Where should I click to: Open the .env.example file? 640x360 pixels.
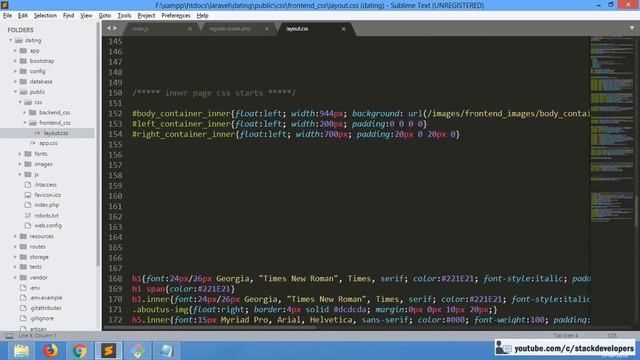pos(46,298)
